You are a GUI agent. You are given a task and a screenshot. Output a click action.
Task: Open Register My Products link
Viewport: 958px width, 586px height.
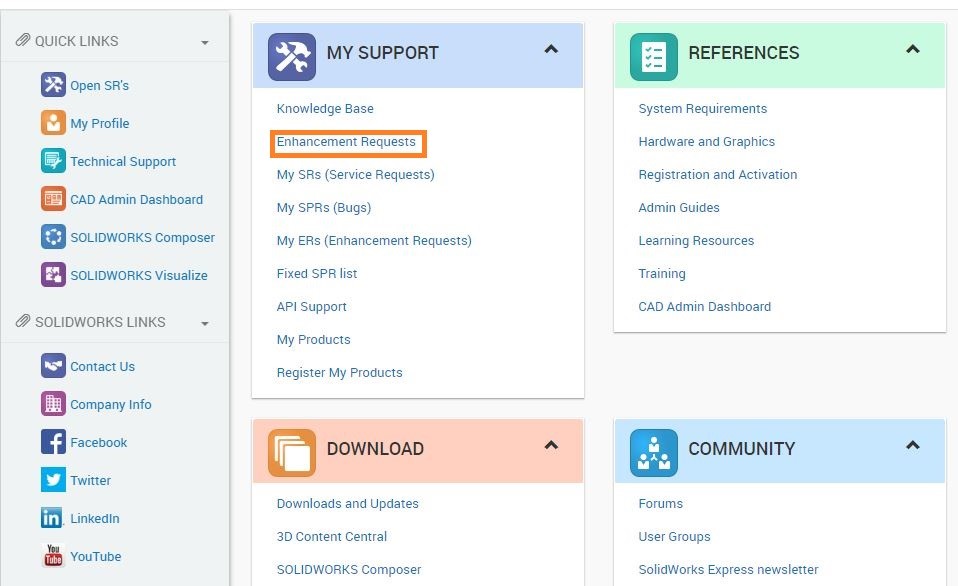(x=340, y=373)
